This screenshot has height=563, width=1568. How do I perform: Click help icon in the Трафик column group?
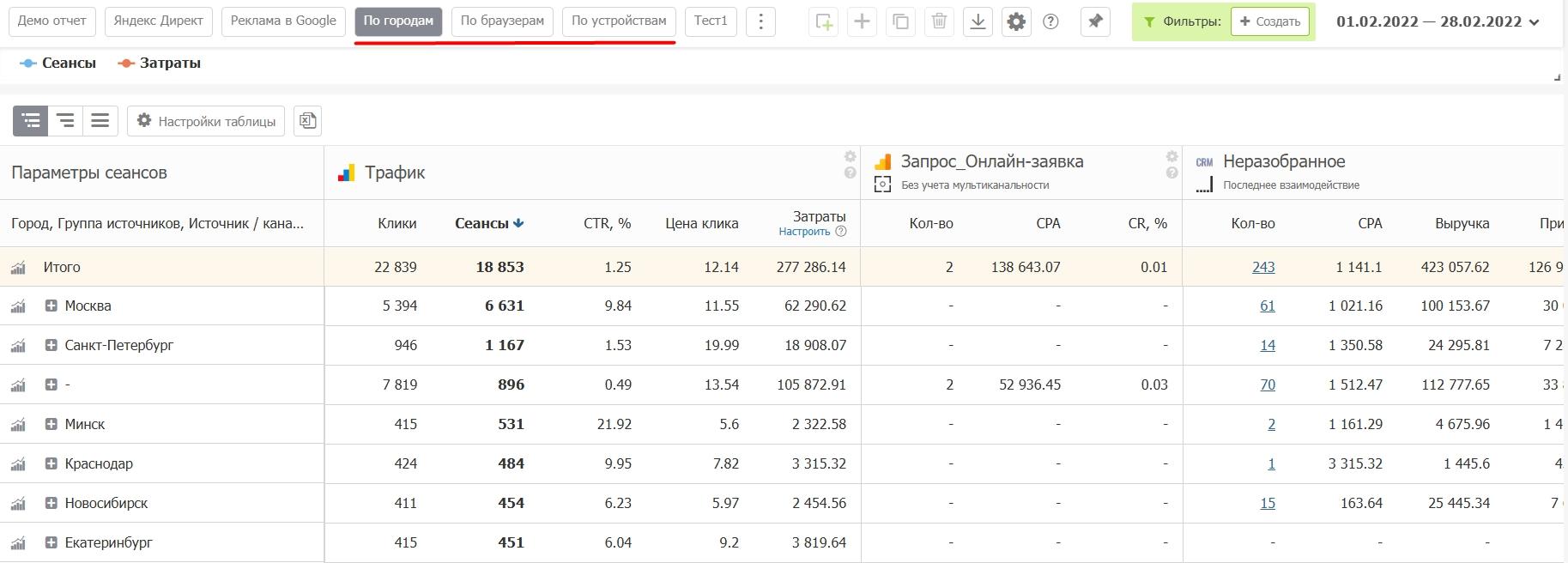pyautogui.click(x=850, y=173)
